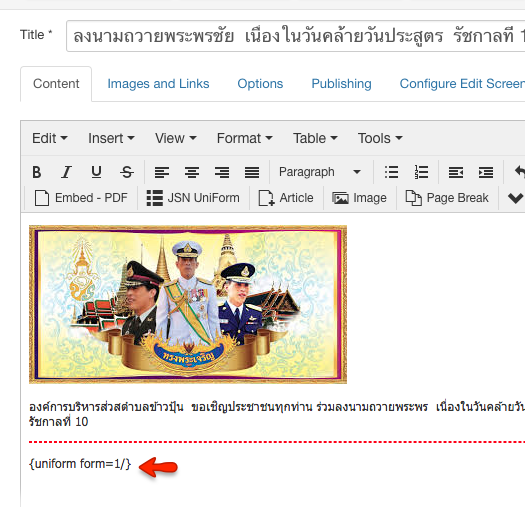Click the Page Break button
The height and width of the screenshot is (507, 525).
(x=447, y=198)
